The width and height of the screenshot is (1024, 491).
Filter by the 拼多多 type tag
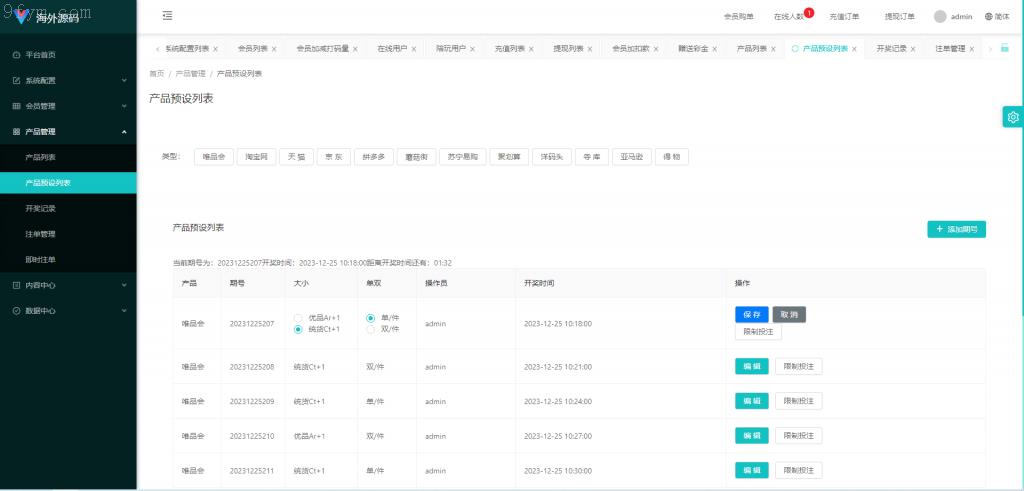click(x=373, y=157)
